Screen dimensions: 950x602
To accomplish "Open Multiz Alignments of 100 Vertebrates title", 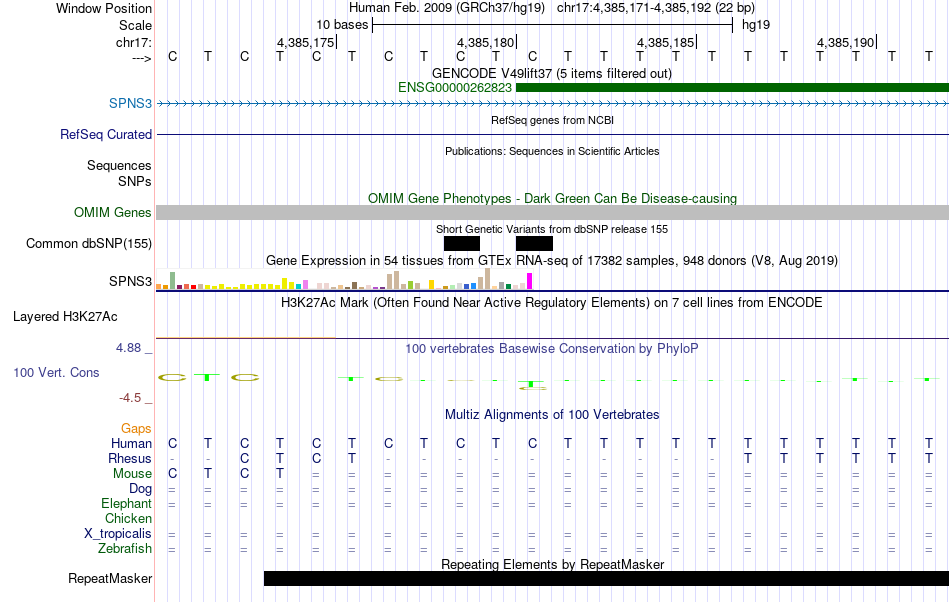I will (552, 415).
